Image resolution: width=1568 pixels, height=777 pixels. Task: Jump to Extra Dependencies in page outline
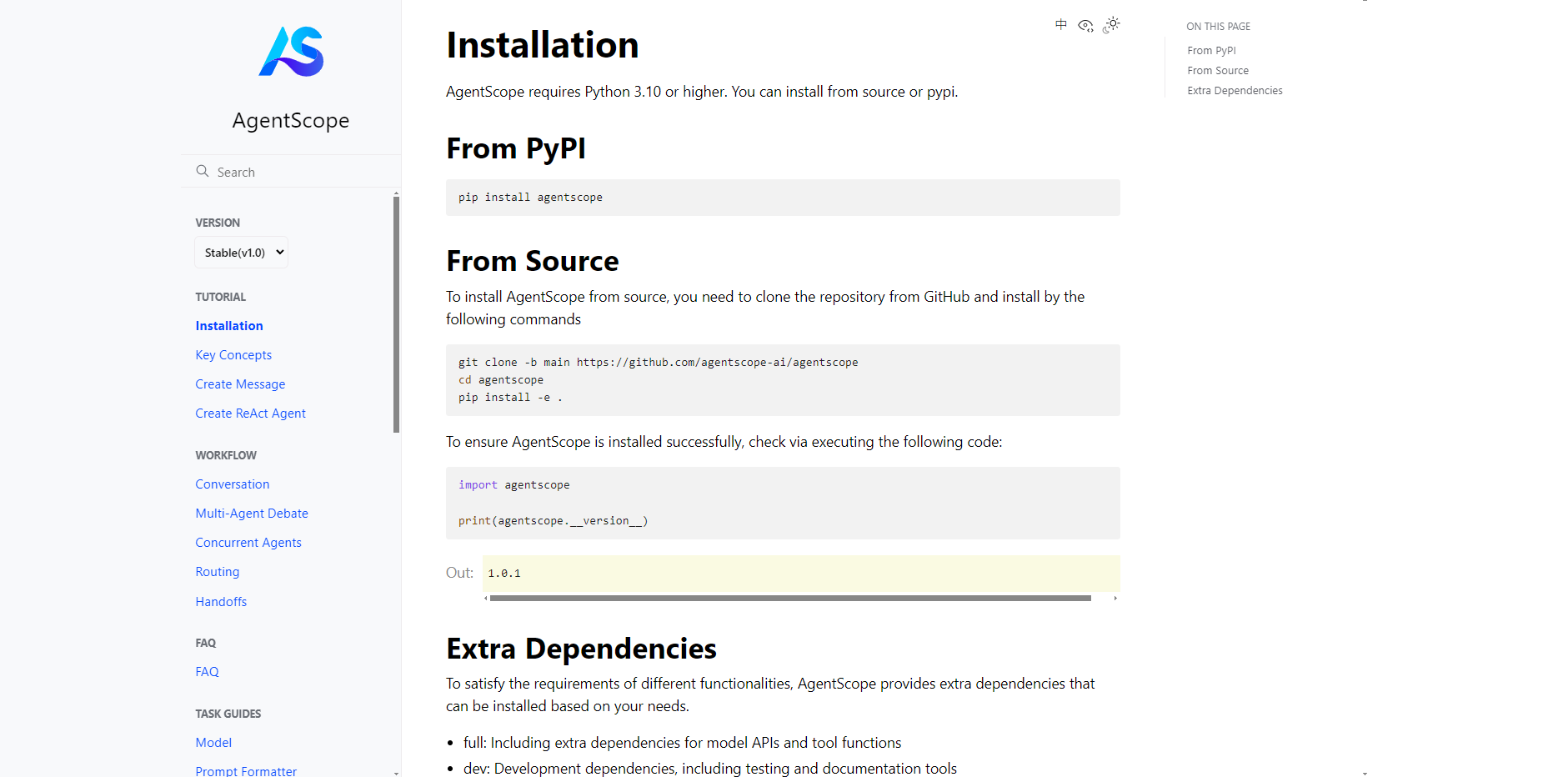[1235, 91]
